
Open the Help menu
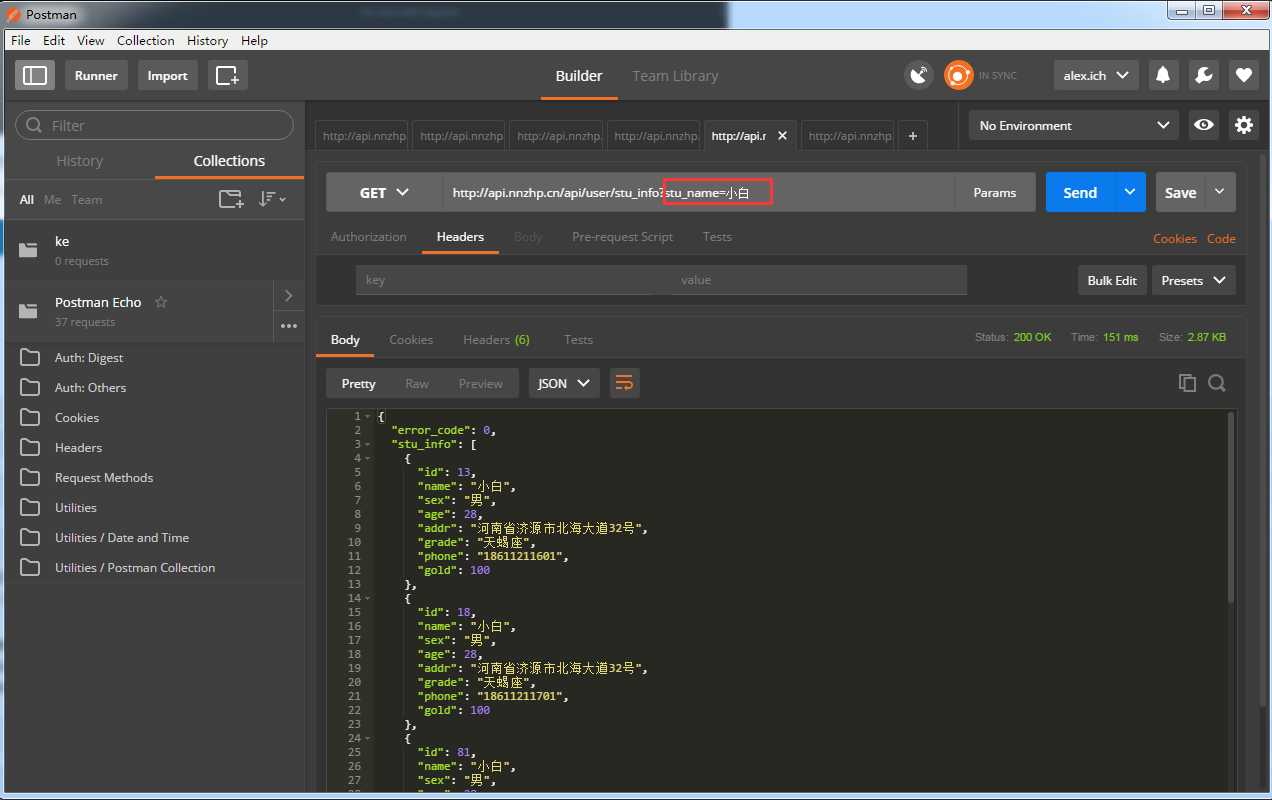254,40
